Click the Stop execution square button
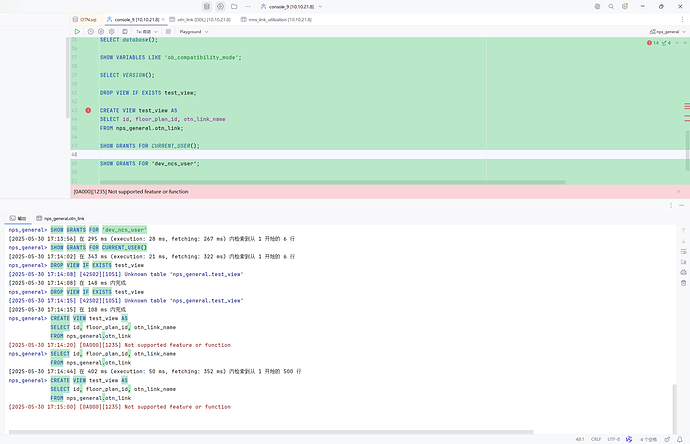Screen dimensions: 690x444 tap(168, 32)
